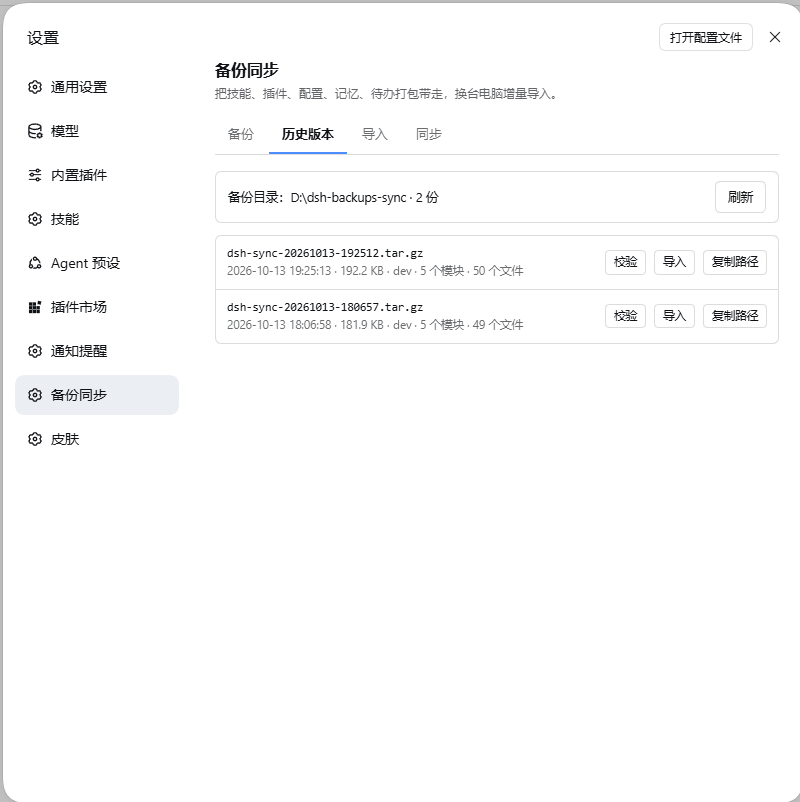The height and width of the screenshot is (802, 800).
Task: Close the settings dialog with X
Action: (x=775, y=37)
